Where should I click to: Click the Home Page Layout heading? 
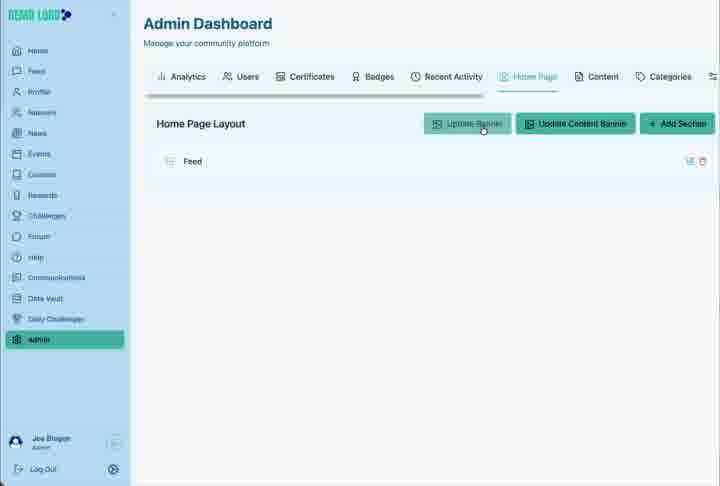(x=201, y=124)
